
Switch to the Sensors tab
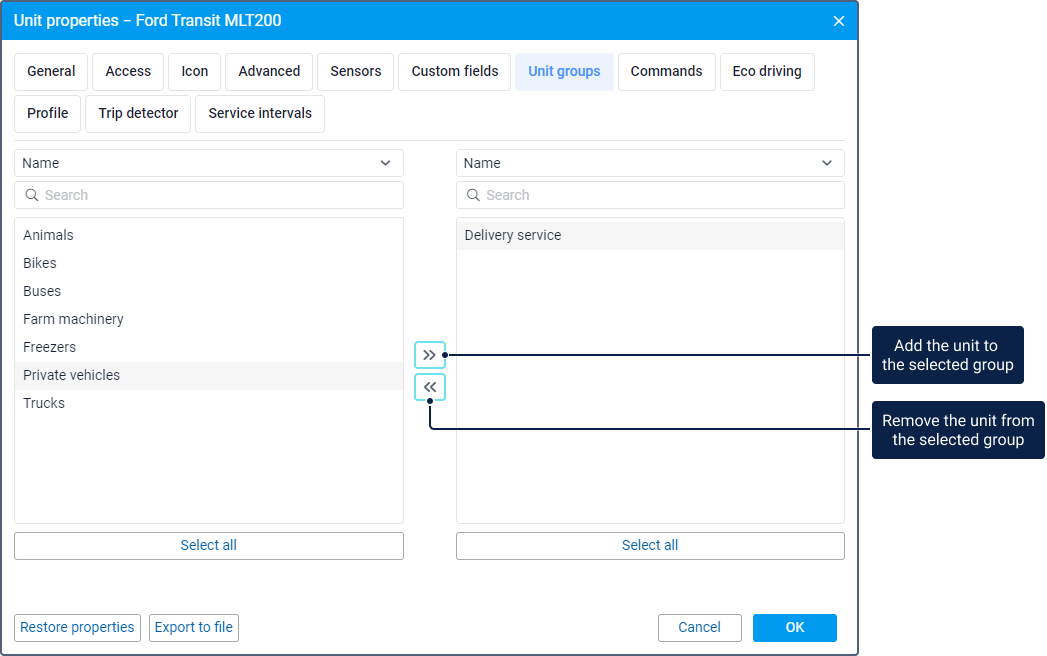click(x=355, y=72)
